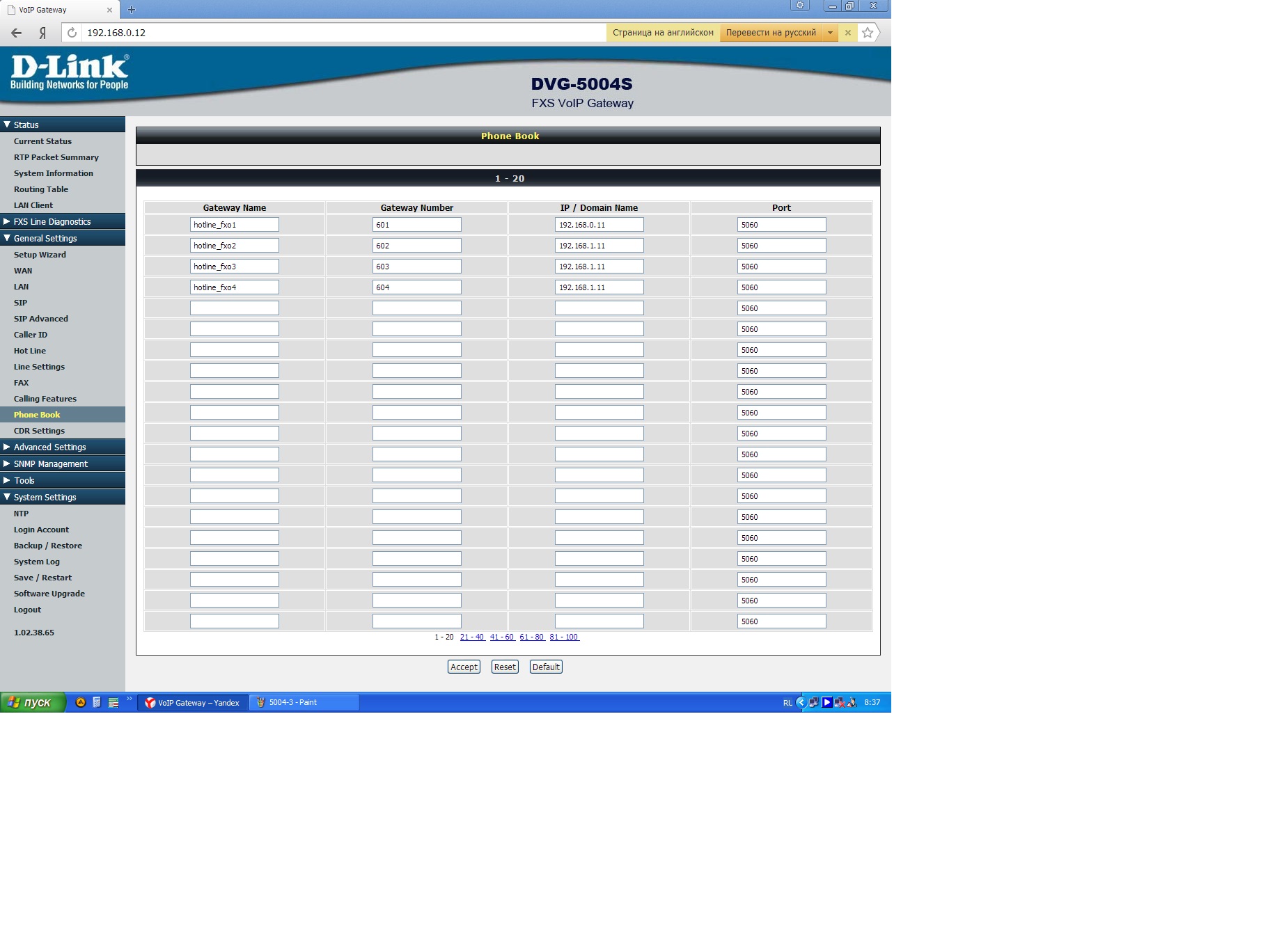Image resolution: width=1270 pixels, height=952 pixels.
Task: Collapse the General Settings section
Action: 63,238
